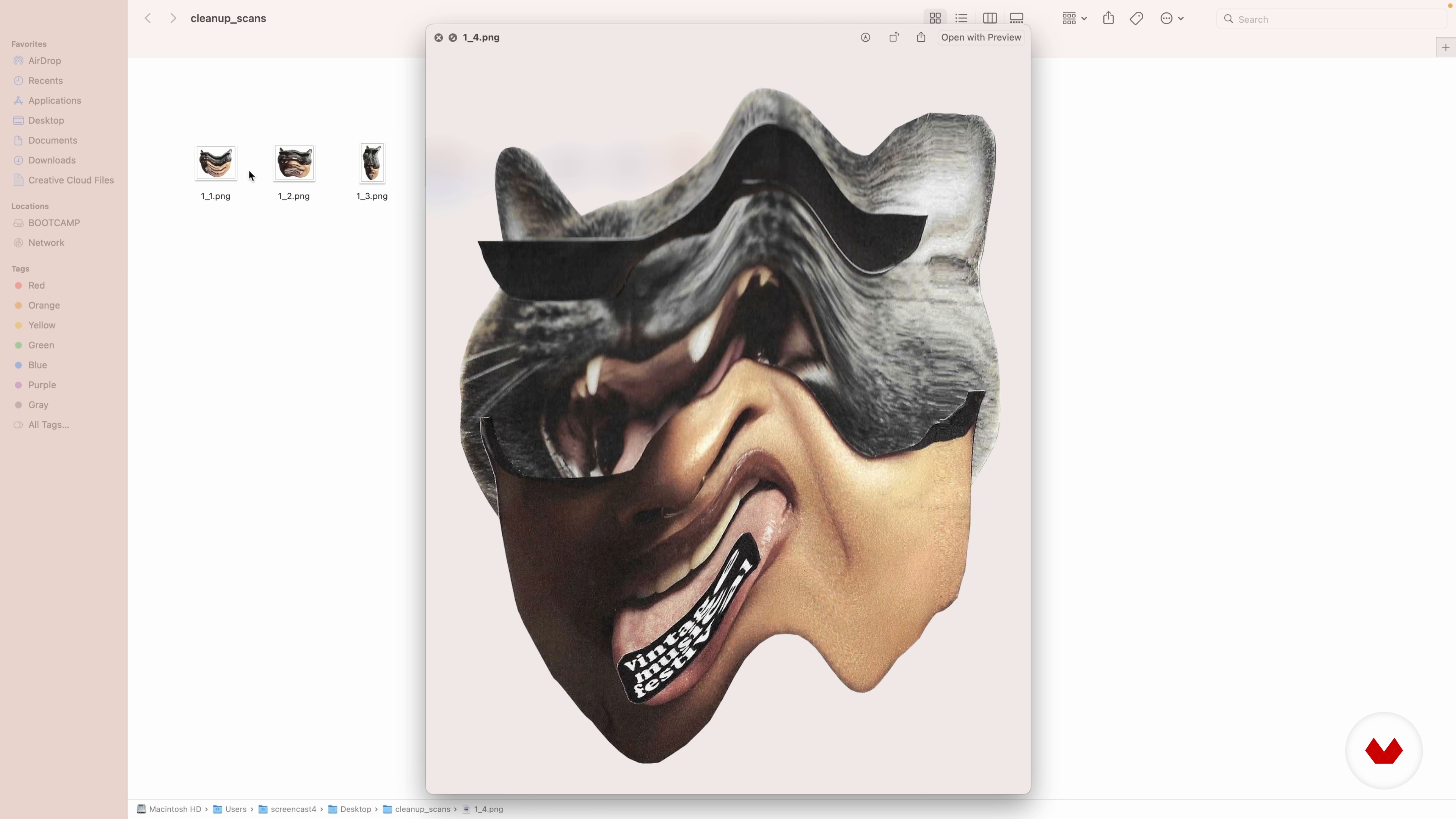Close the Quick Look preview window

(439, 37)
